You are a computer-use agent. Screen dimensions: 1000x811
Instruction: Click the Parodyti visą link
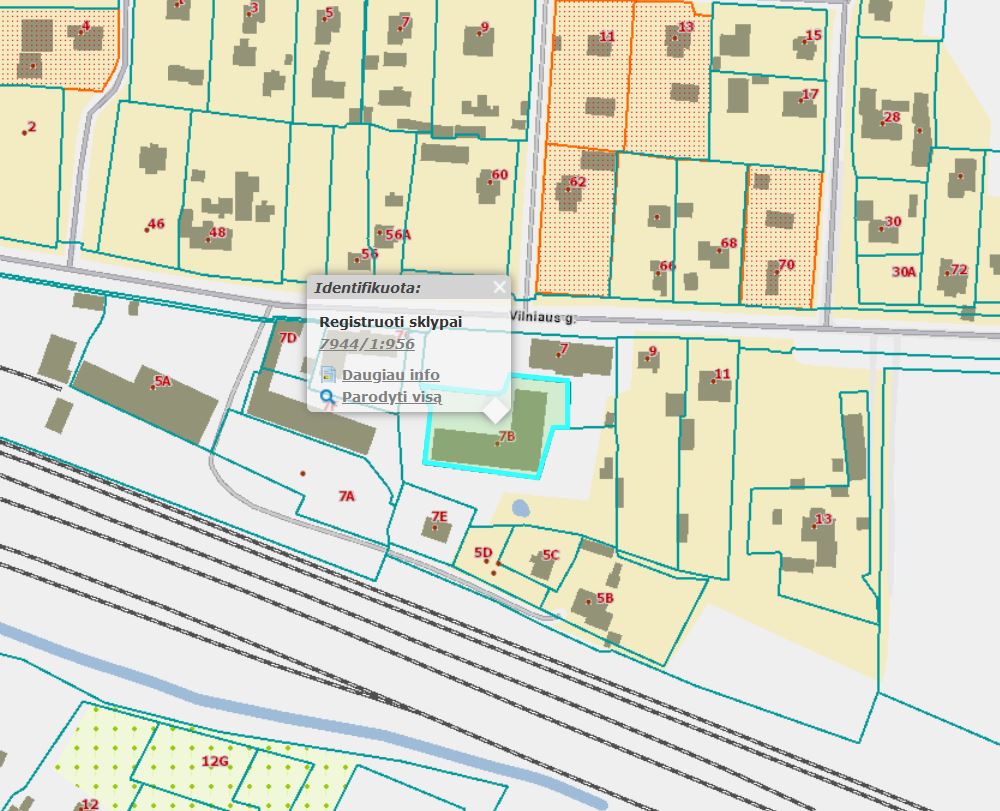[x=392, y=398]
